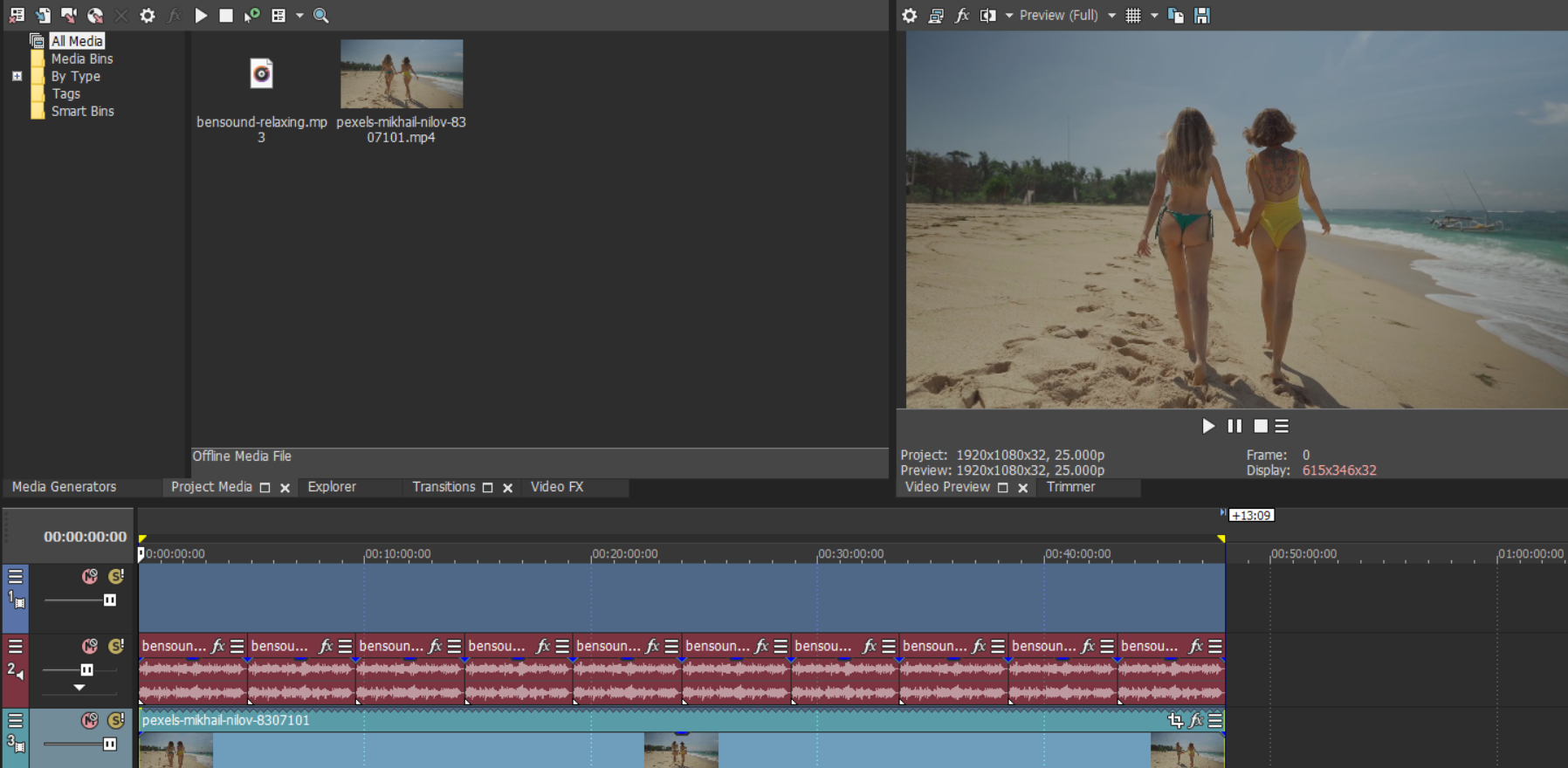Image resolution: width=1568 pixels, height=768 pixels.
Task: Open track 1 hamburger menu
Action: click(16, 576)
